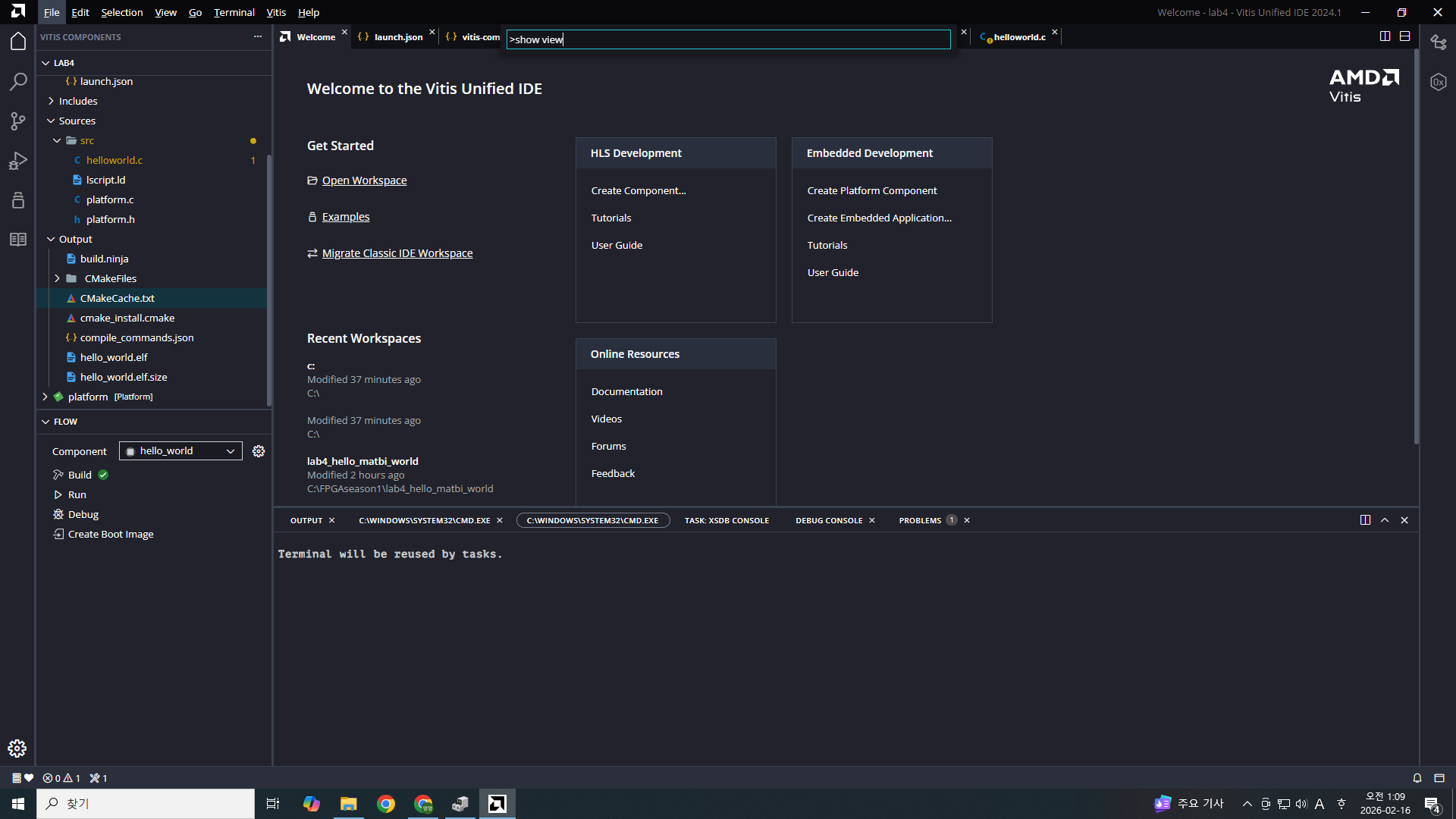Screen dimensions: 1456x819
Task: Open the Source Control view icon
Action: pos(18,121)
